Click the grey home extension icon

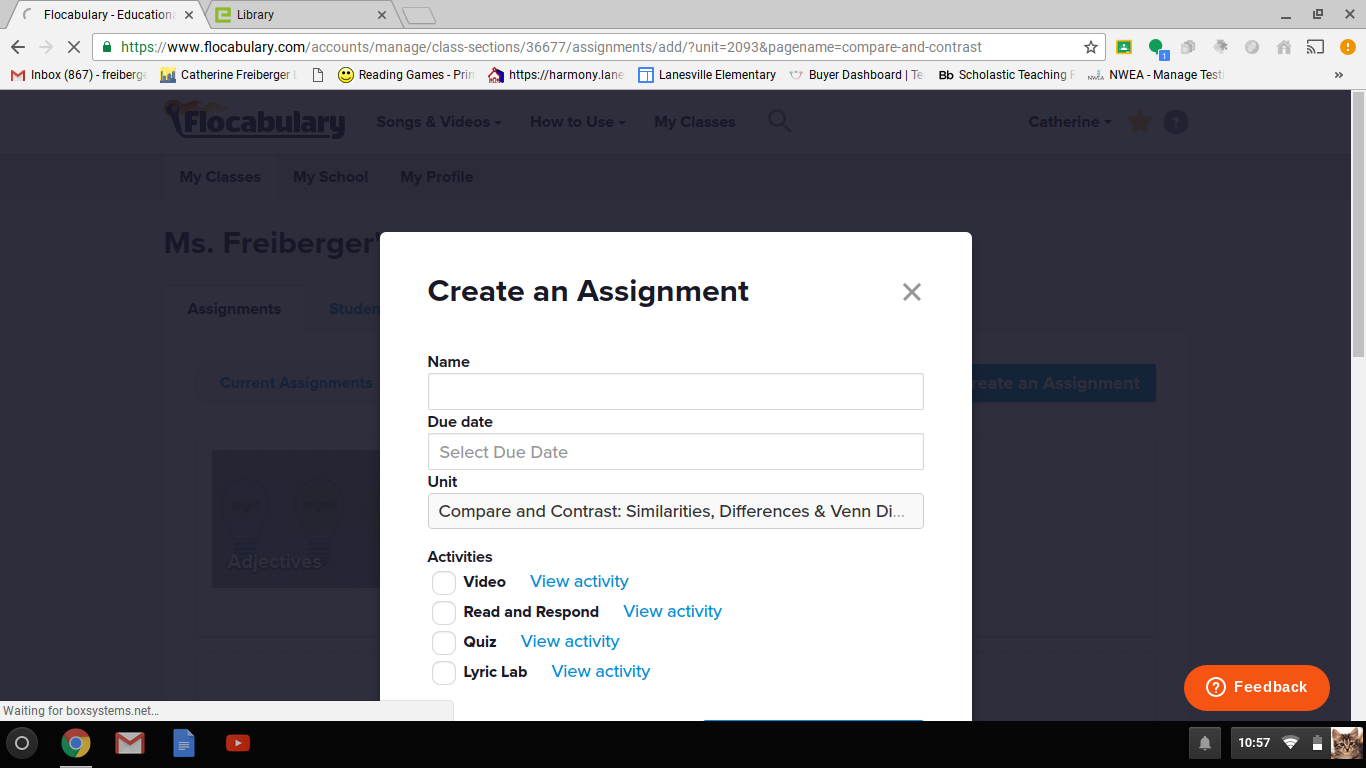coord(1285,47)
